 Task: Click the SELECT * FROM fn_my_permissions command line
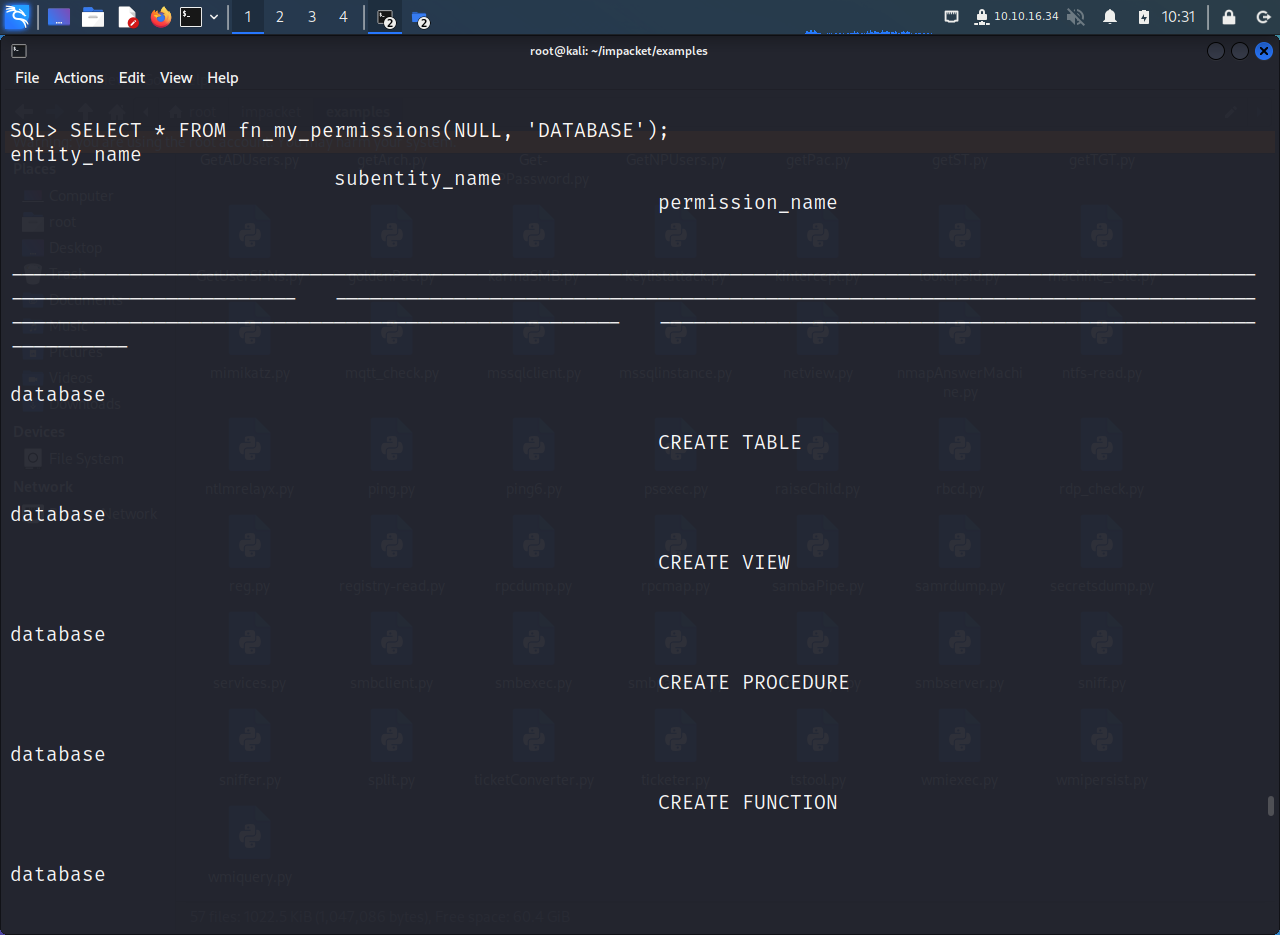[339, 131]
